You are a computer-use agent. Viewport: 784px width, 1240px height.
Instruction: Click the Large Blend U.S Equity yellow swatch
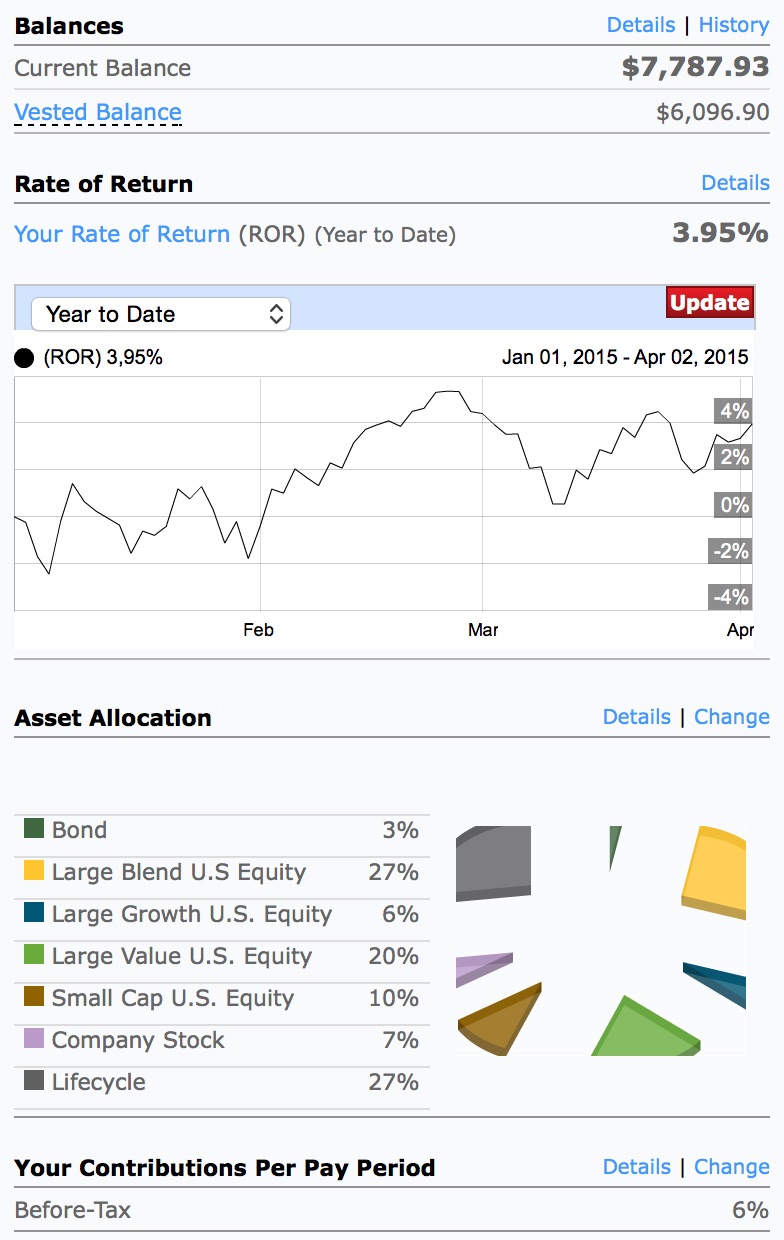pyautogui.click(x=34, y=871)
